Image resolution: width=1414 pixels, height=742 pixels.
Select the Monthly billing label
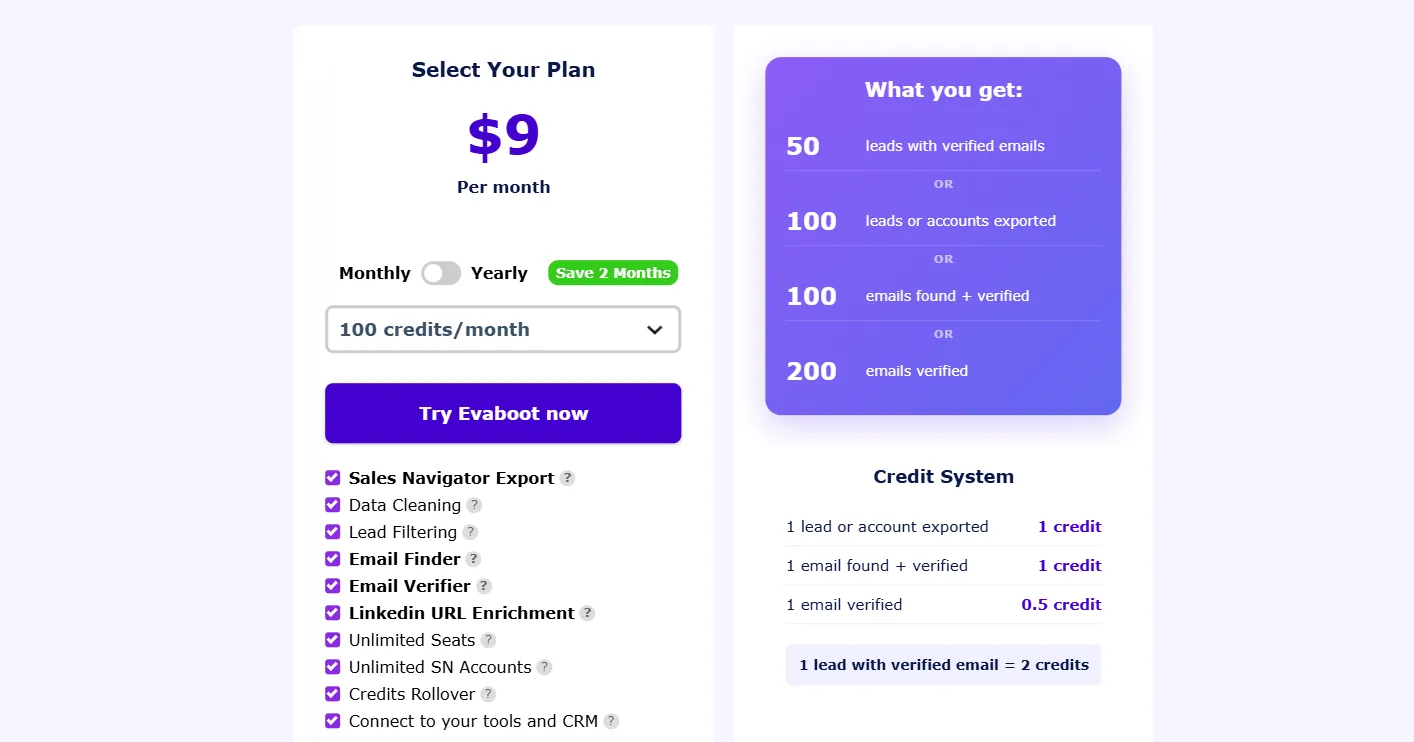[x=375, y=273]
